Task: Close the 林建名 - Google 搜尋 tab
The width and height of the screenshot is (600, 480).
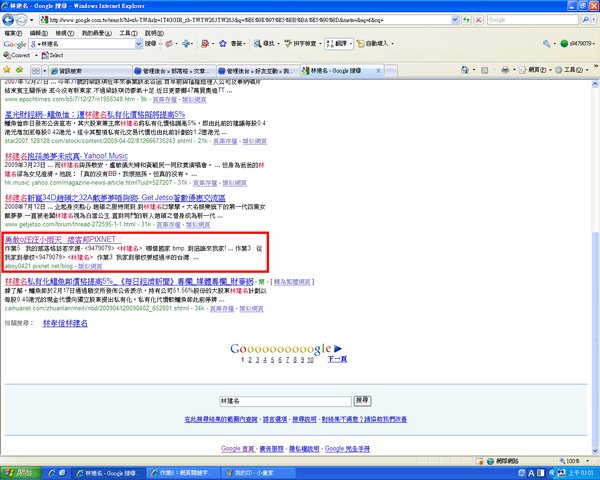Action: [x=378, y=71]
